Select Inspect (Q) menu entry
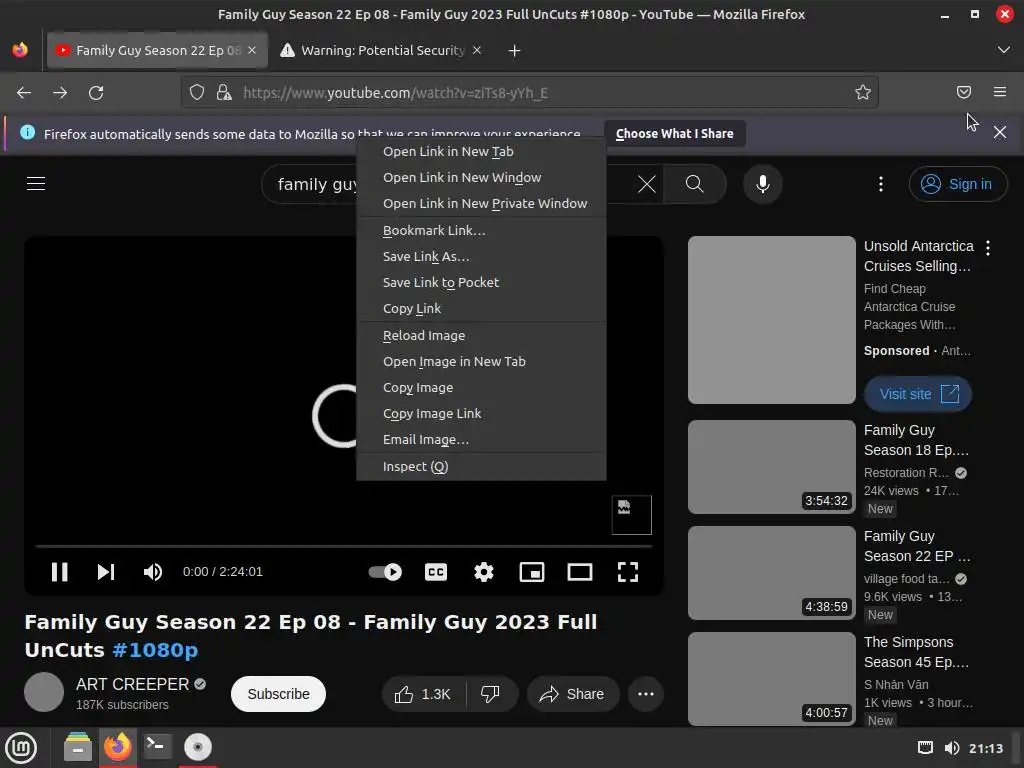Image resolution: width=1024 pixels, height=768 pixels. click(x=481, y=467)
